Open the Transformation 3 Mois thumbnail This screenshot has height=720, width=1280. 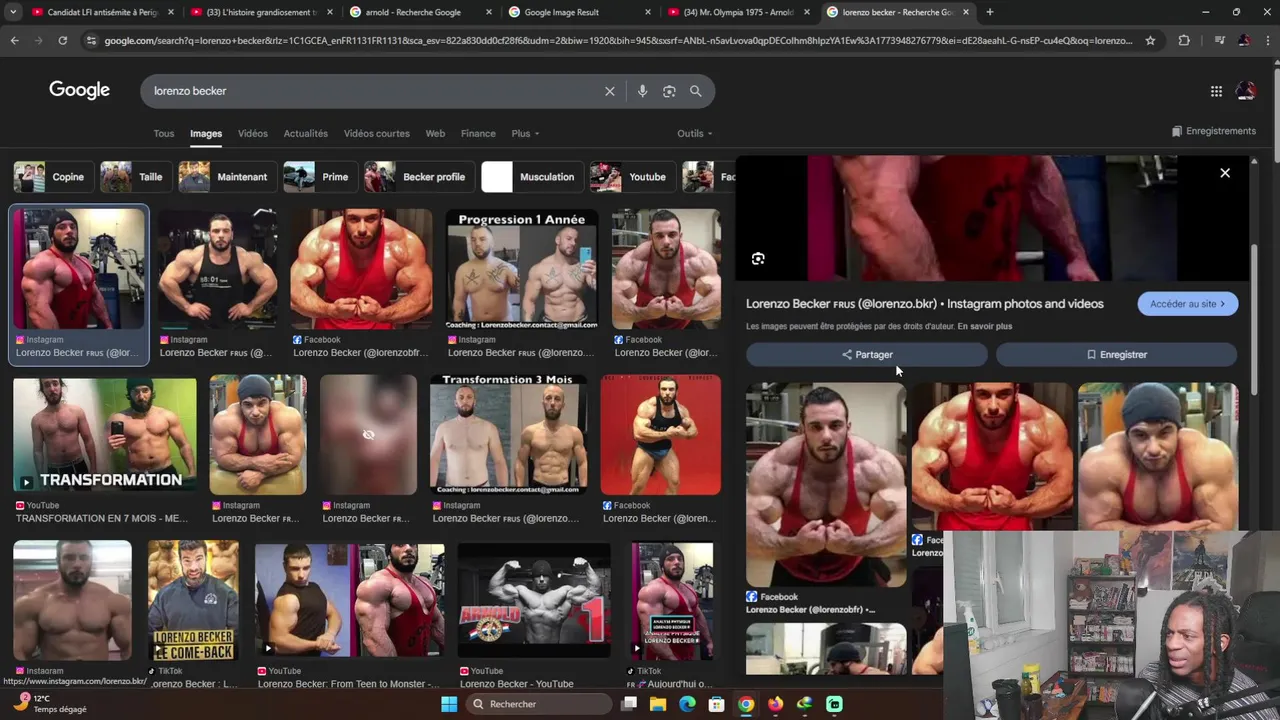point(507,435)
